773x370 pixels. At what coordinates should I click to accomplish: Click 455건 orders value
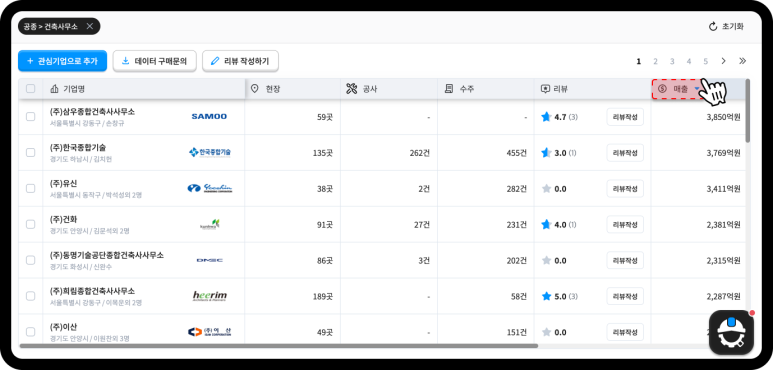point(517,153)
